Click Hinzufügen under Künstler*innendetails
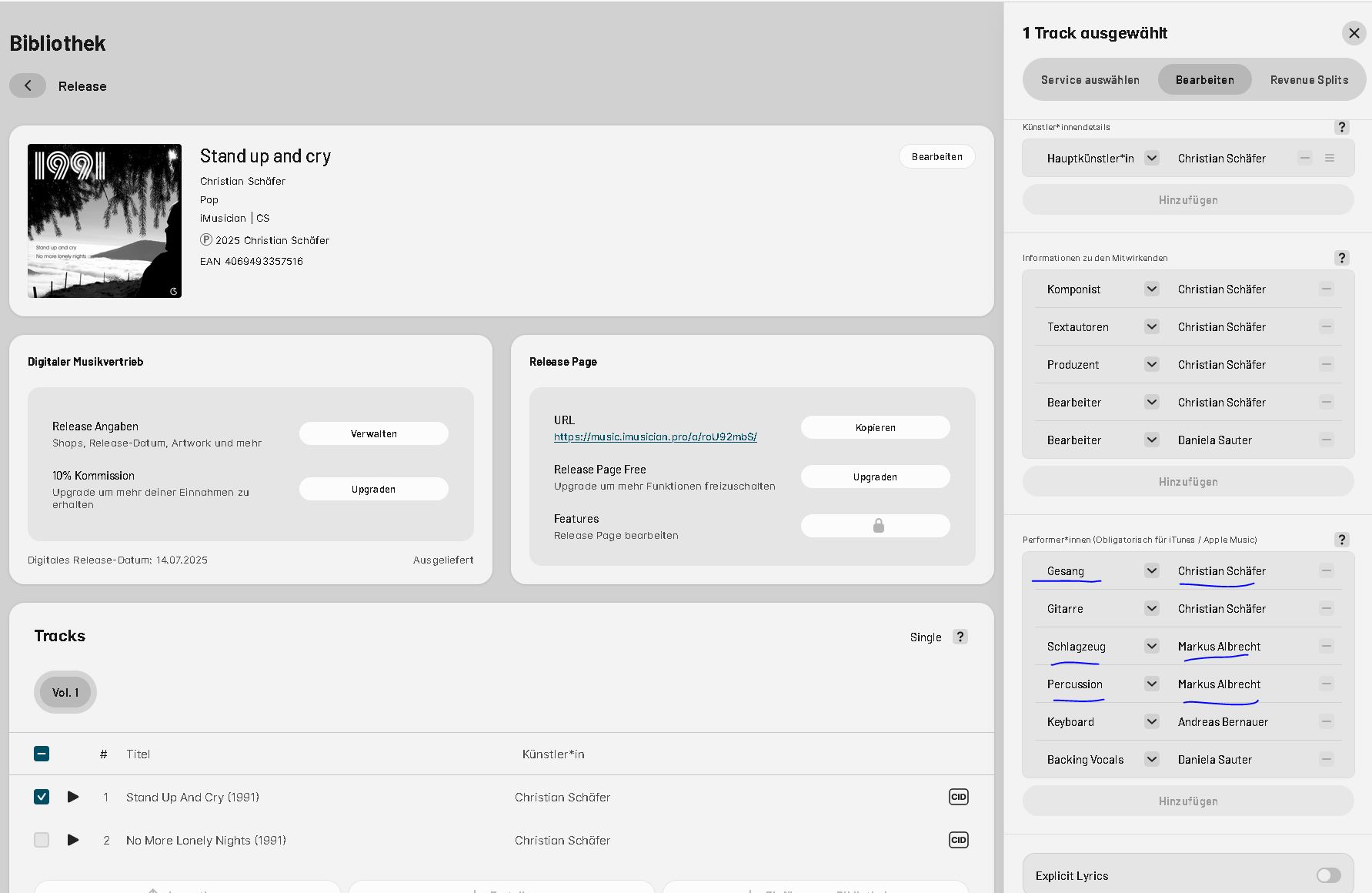 1188,200
